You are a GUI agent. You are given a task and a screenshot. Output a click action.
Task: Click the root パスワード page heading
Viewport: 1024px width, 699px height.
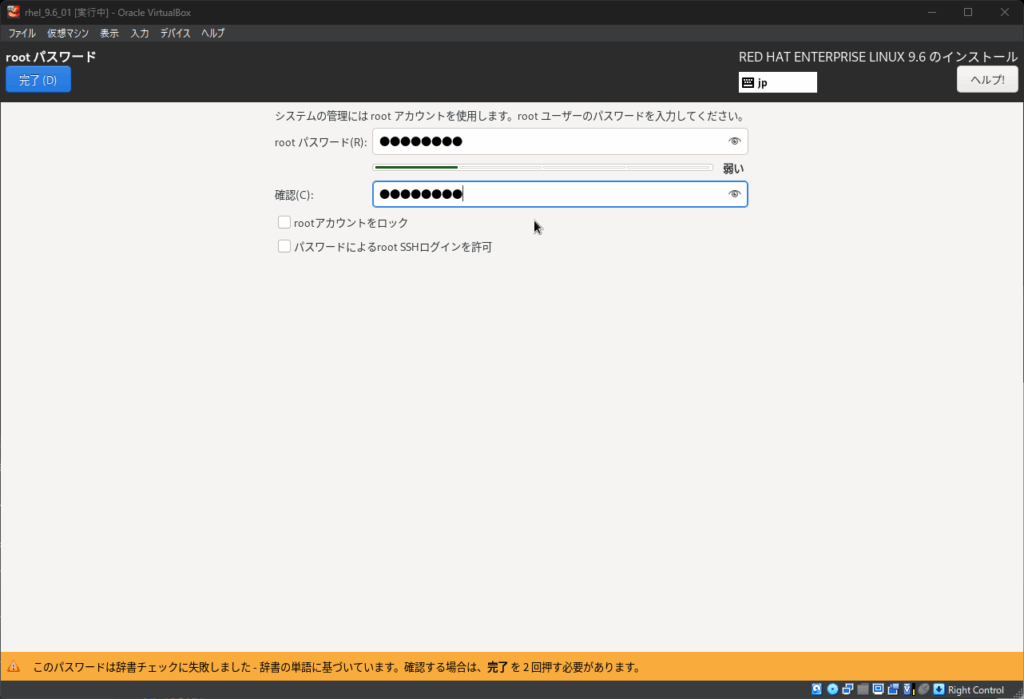(51, 57)
